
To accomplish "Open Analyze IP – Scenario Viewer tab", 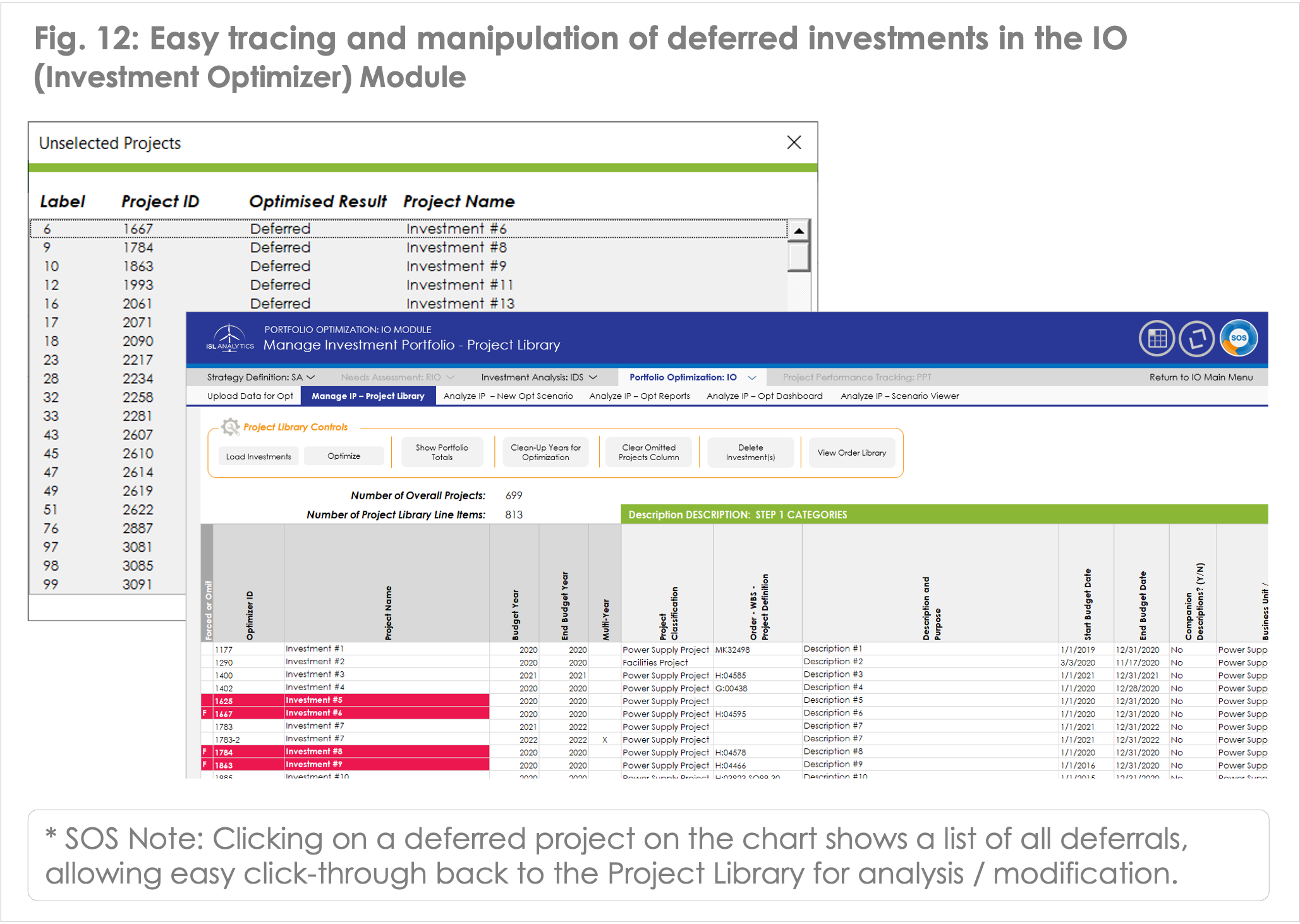I will tap(899, 396).
